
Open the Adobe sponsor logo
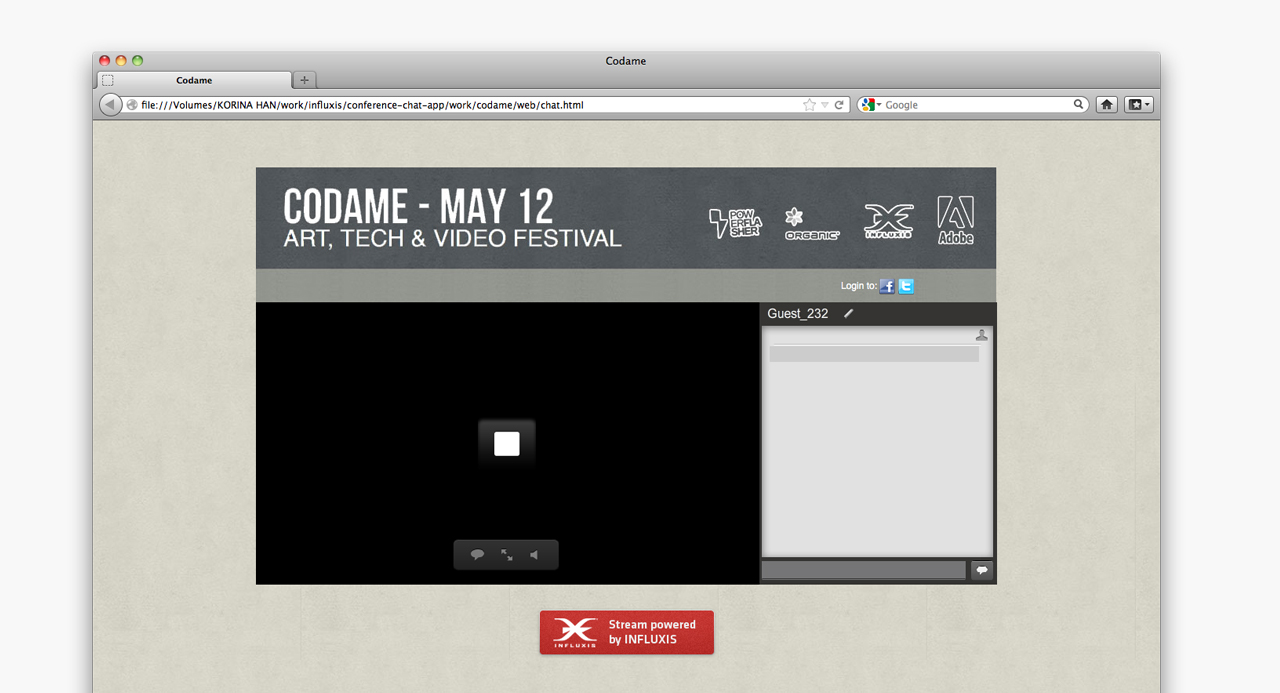click(x=955, y=220)
